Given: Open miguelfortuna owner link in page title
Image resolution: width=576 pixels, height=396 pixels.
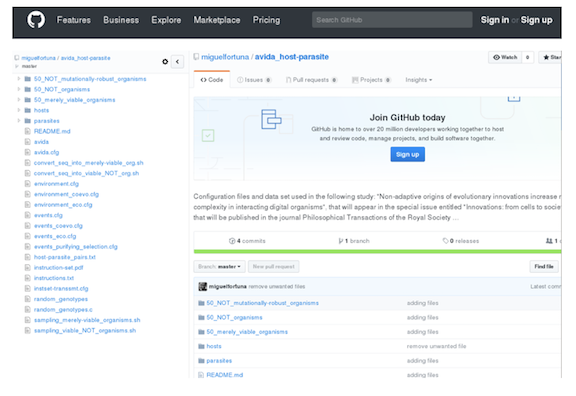Looking at the screenshot, I should [225, 57].
